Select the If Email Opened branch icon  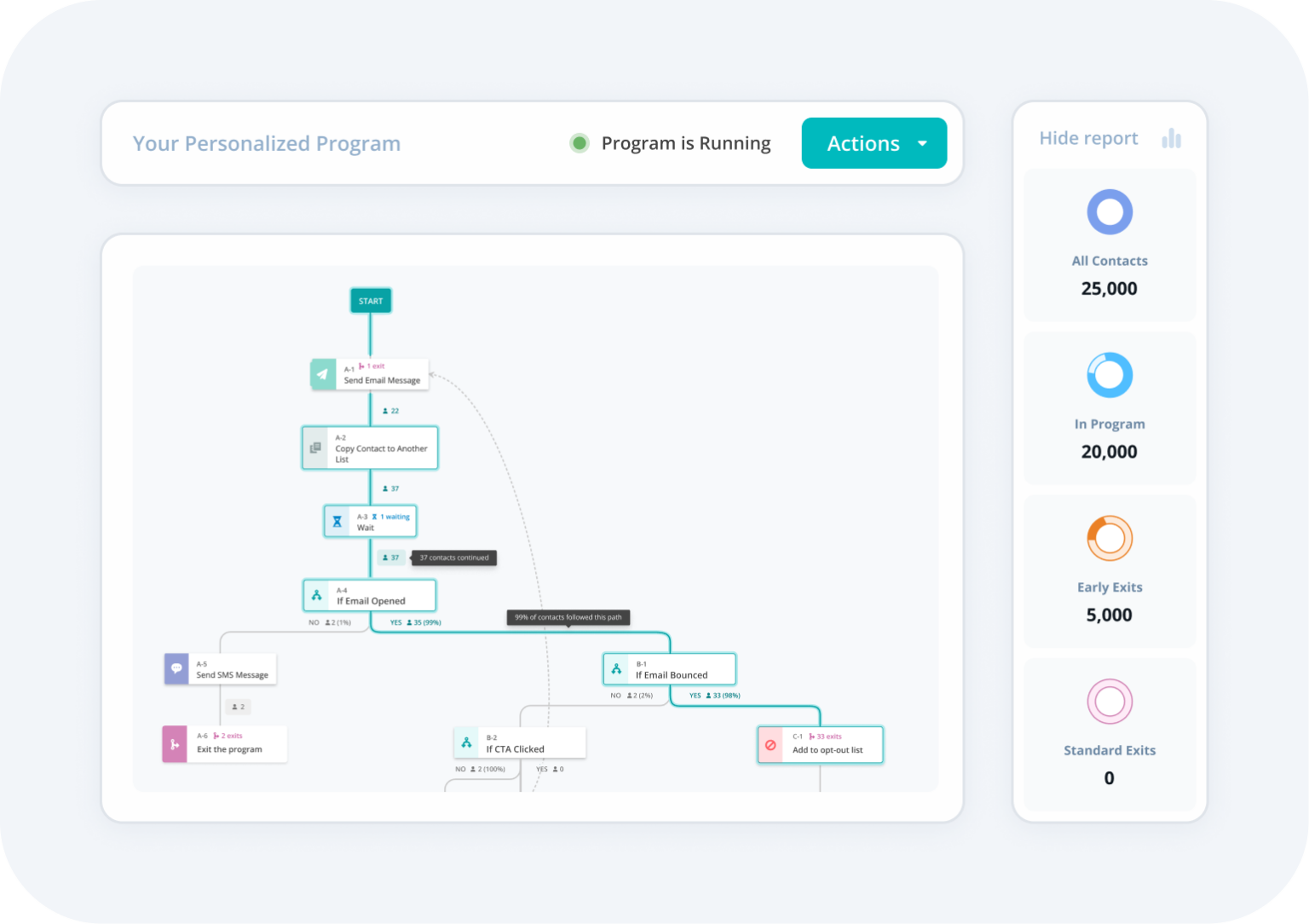coord(317,595)
